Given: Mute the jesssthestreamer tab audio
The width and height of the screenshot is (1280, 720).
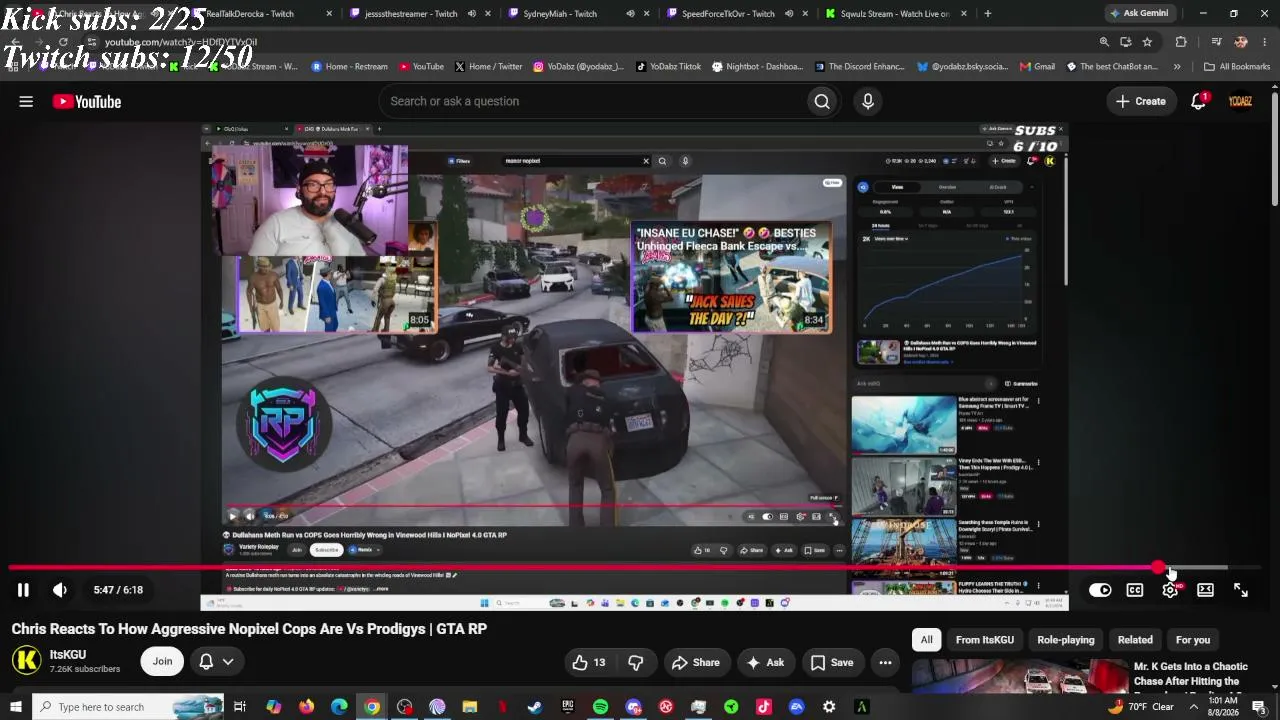Looking at the screenshot, I should [471, 14].
